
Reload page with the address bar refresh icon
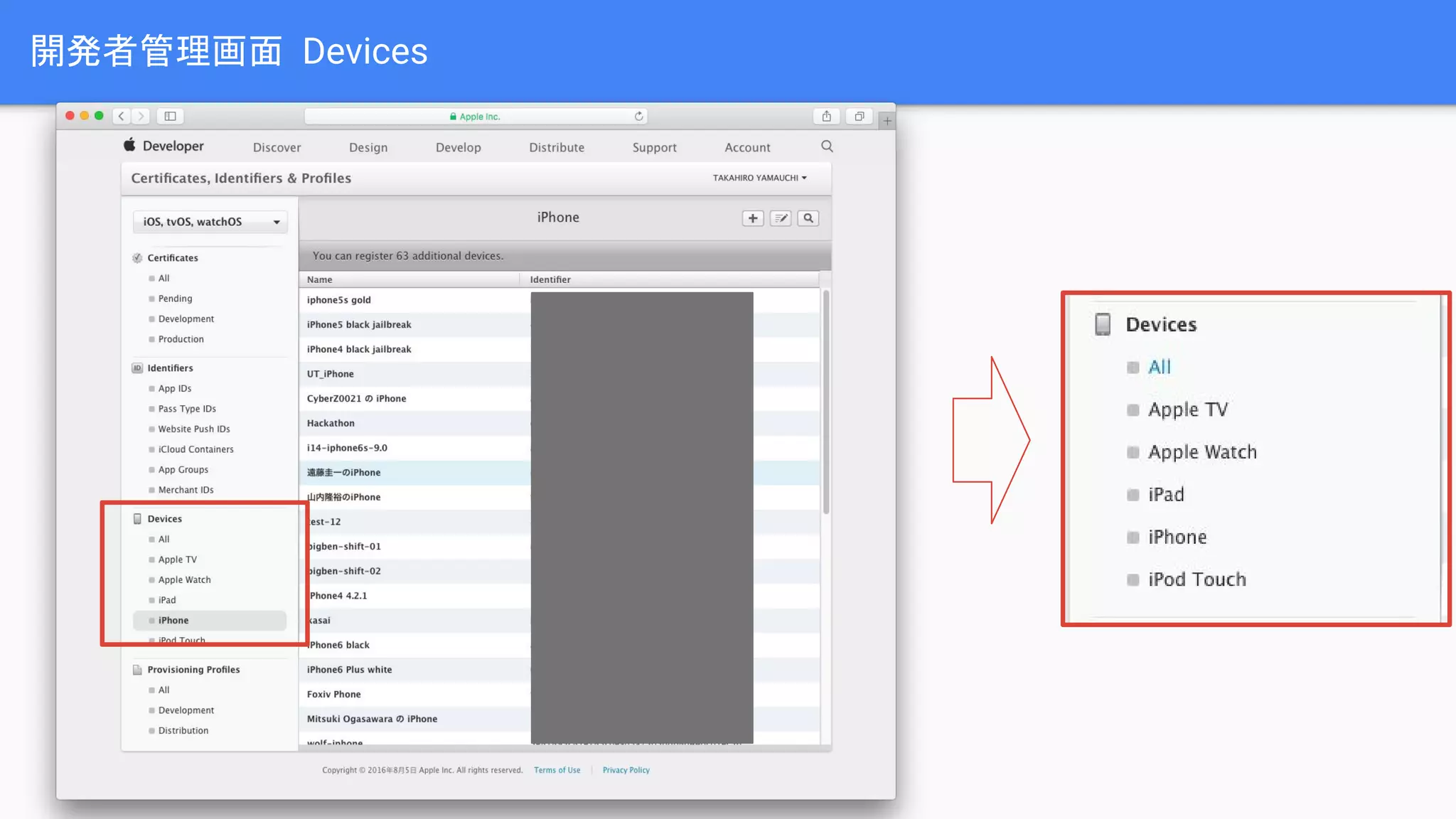tap(638, 116)
